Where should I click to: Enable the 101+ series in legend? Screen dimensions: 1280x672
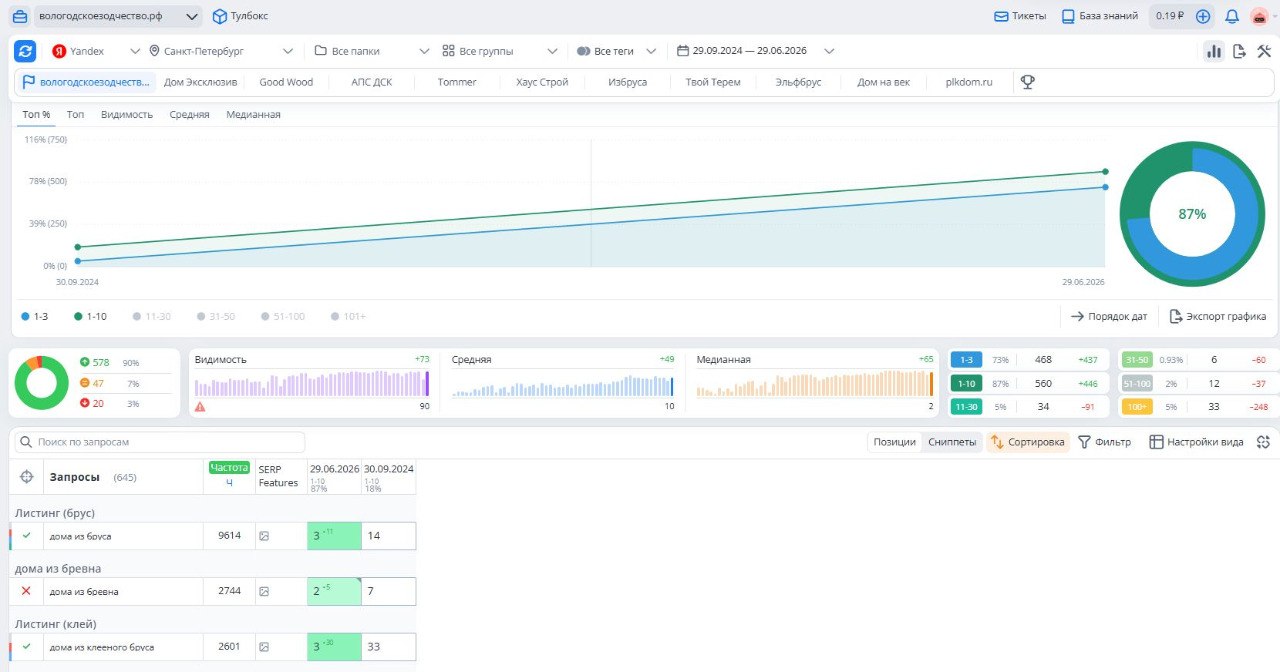pyautogui.click(x=348, y=316)
